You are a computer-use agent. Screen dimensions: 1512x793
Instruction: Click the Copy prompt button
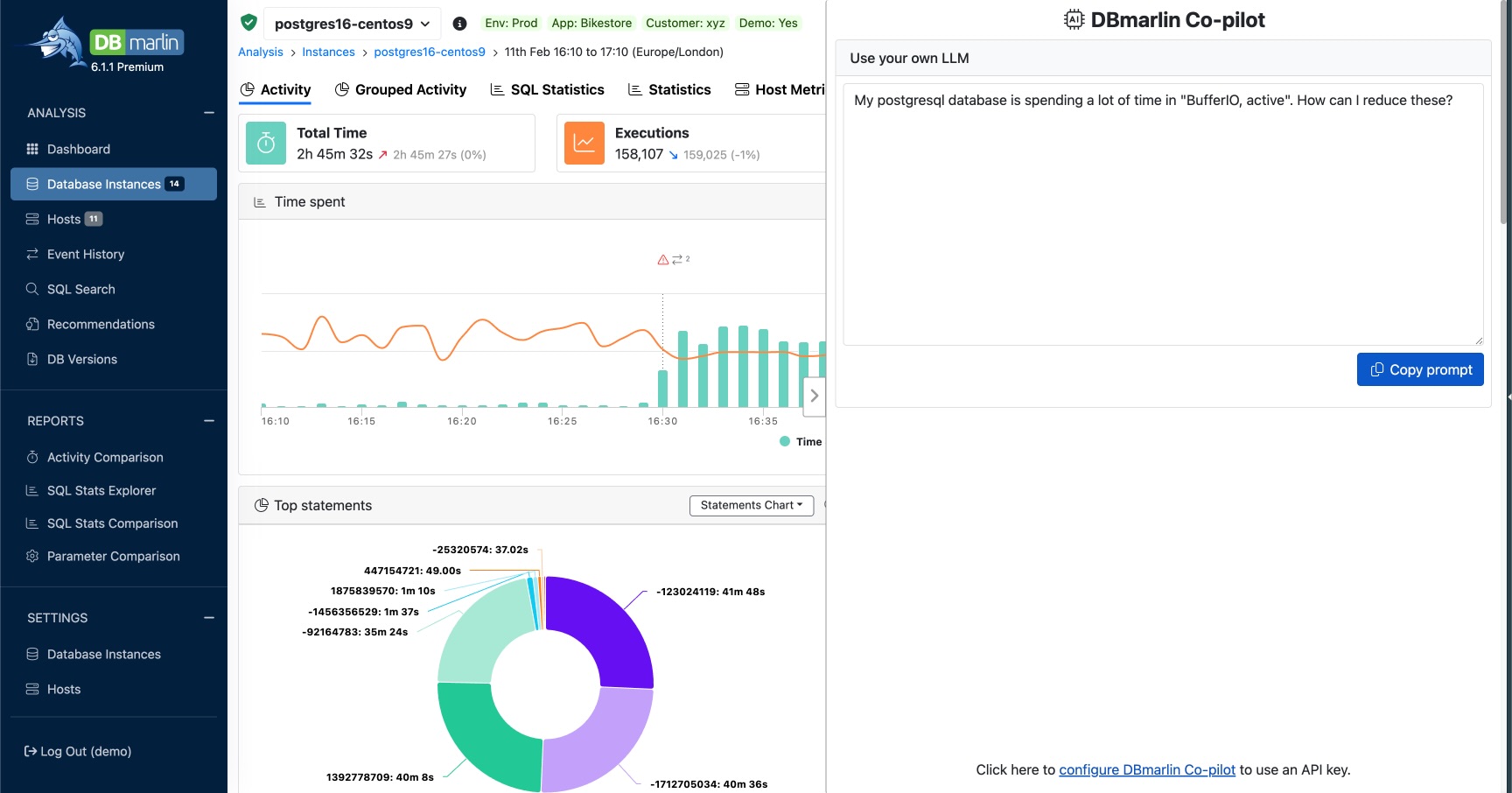(1419, 369)
